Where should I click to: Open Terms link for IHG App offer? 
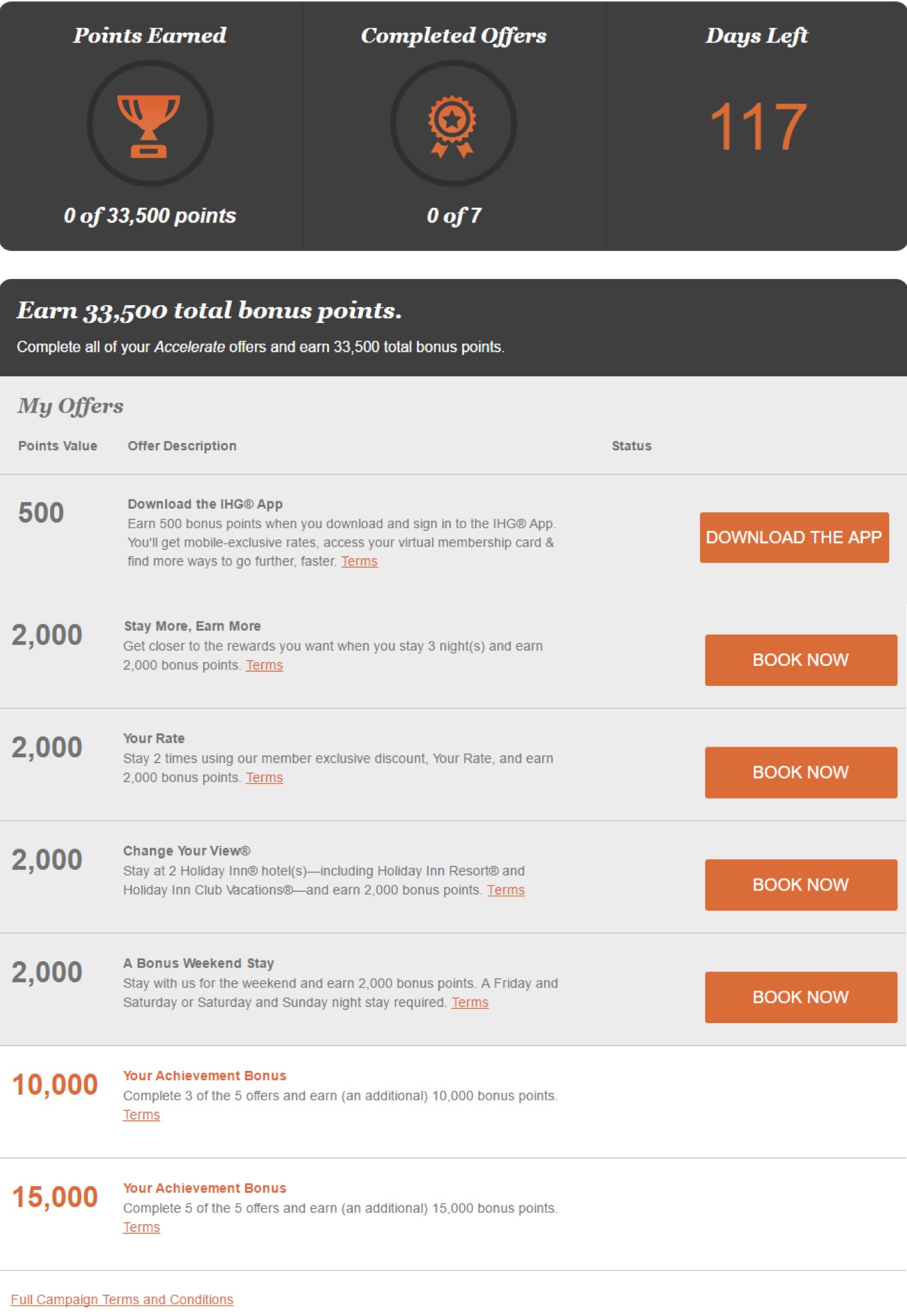359,561
